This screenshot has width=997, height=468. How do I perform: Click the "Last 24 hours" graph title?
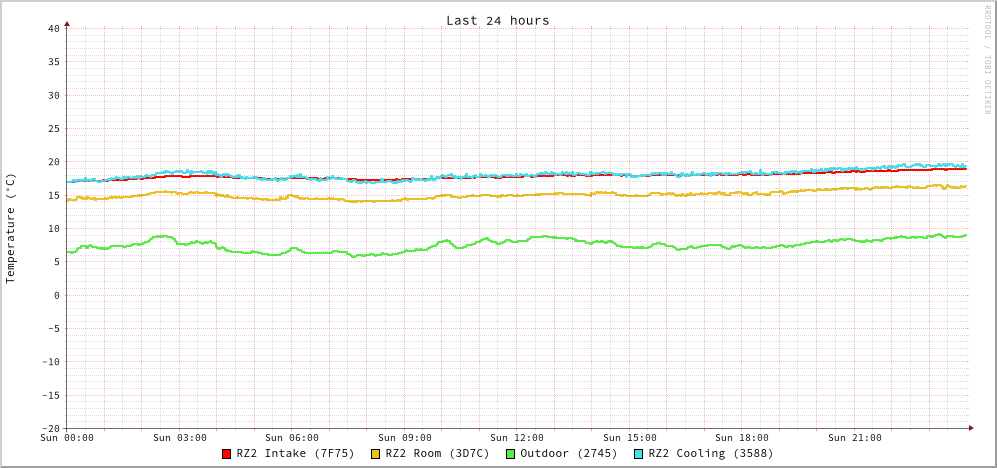(497, 20)
